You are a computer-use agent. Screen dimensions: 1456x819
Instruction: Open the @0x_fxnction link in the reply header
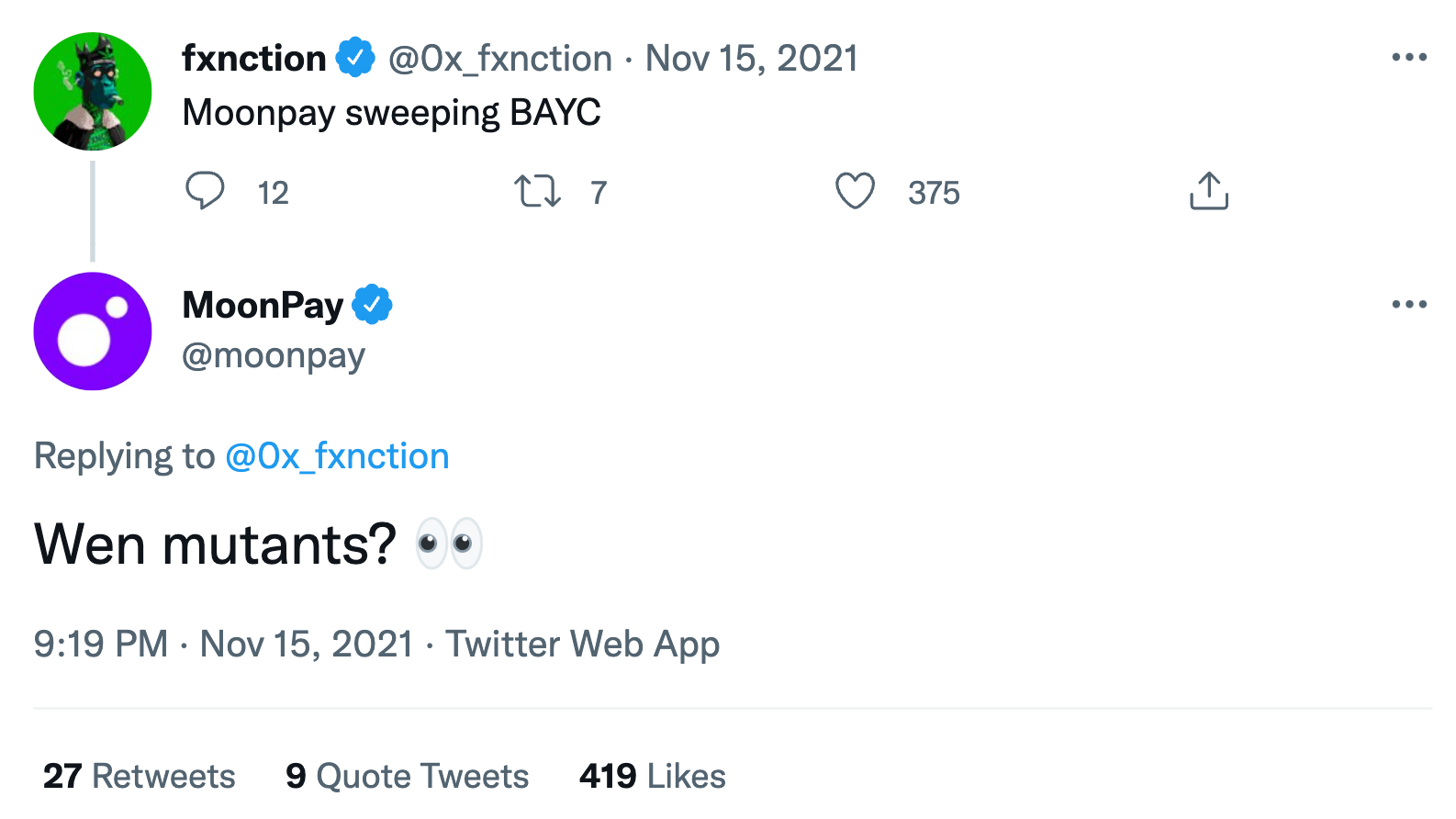point(336,455)
